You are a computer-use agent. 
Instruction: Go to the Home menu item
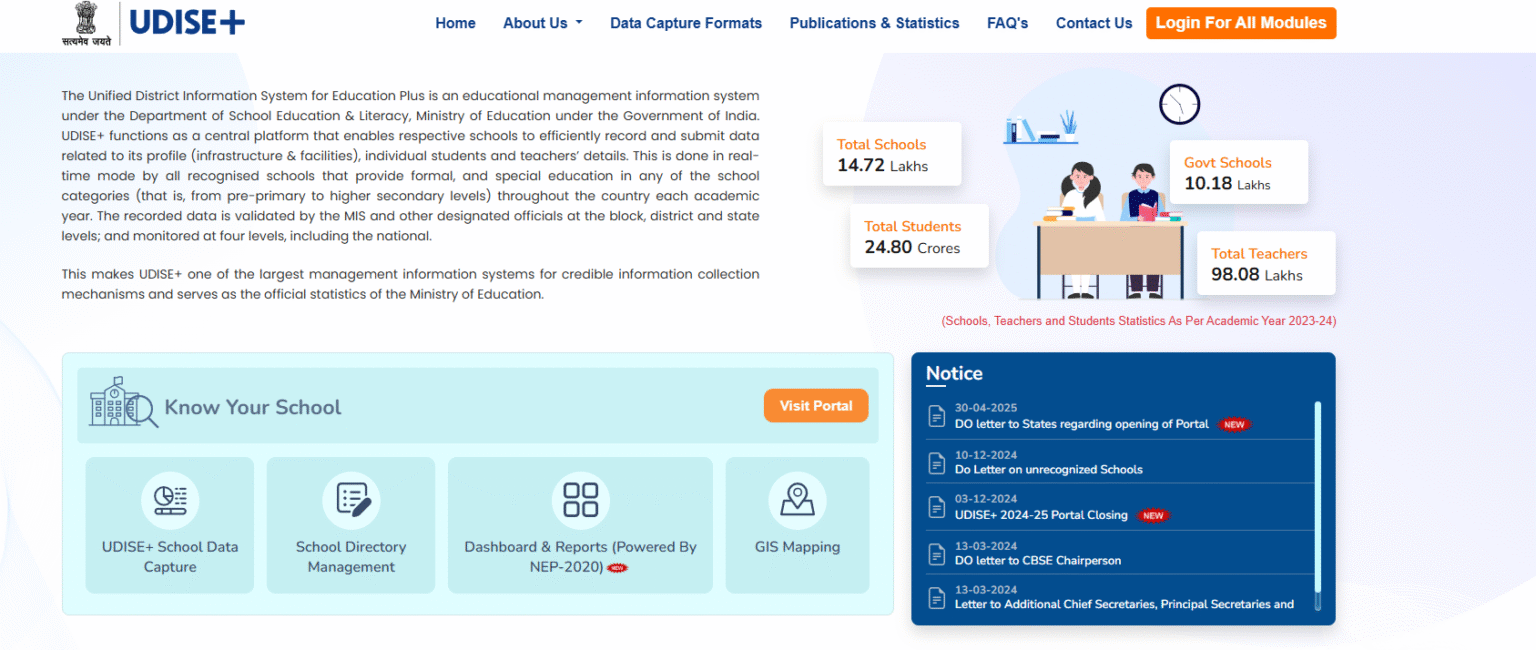pyautogui.click(x=455, y=22)
